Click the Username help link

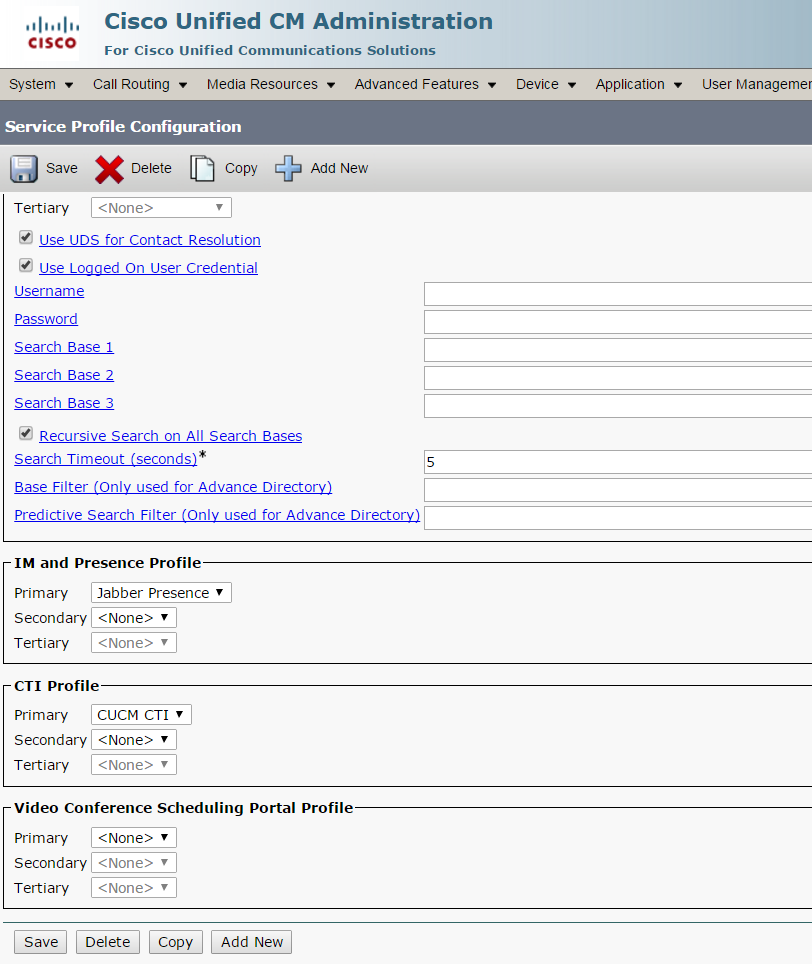point(49,291)
